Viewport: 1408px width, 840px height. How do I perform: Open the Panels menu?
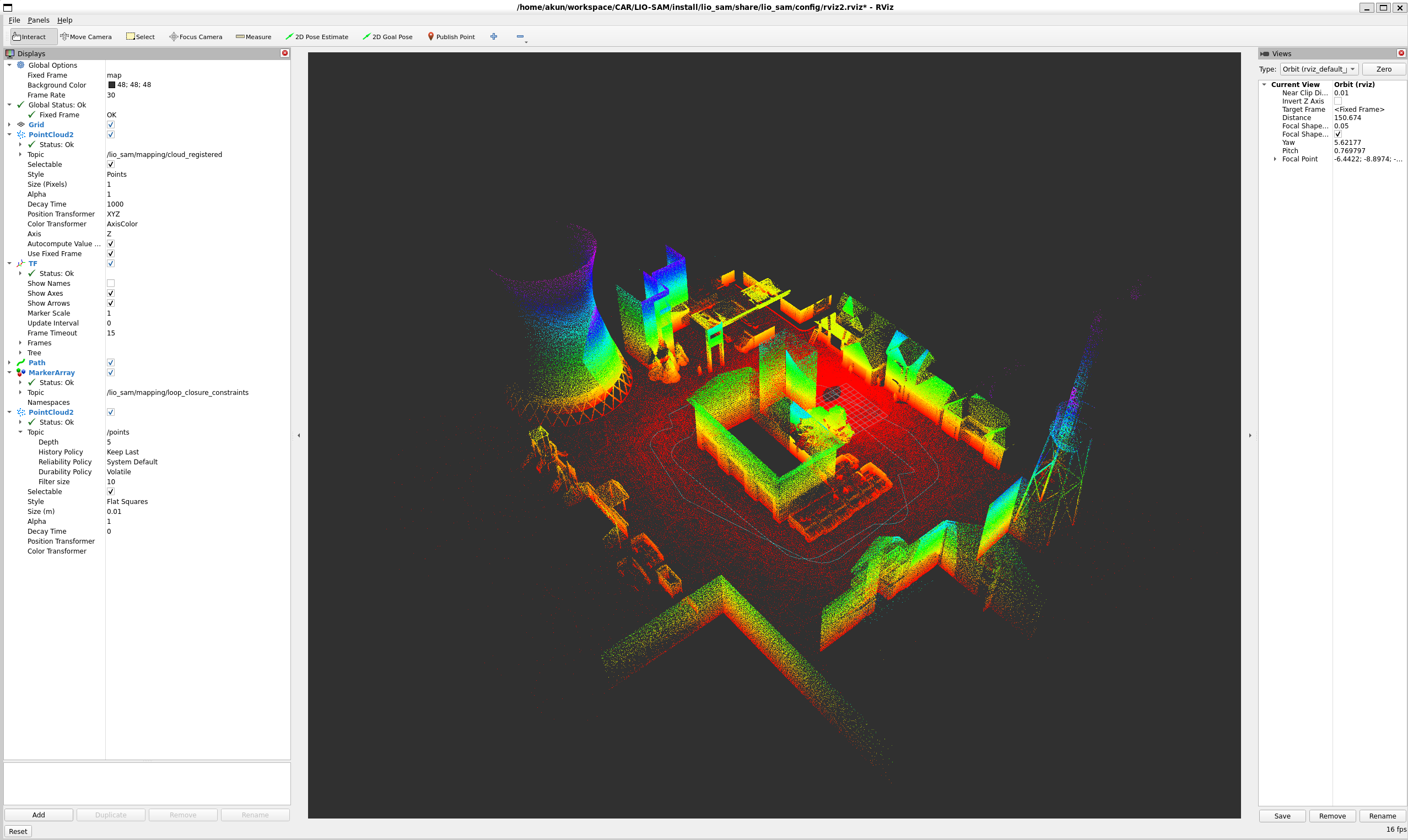39,20
